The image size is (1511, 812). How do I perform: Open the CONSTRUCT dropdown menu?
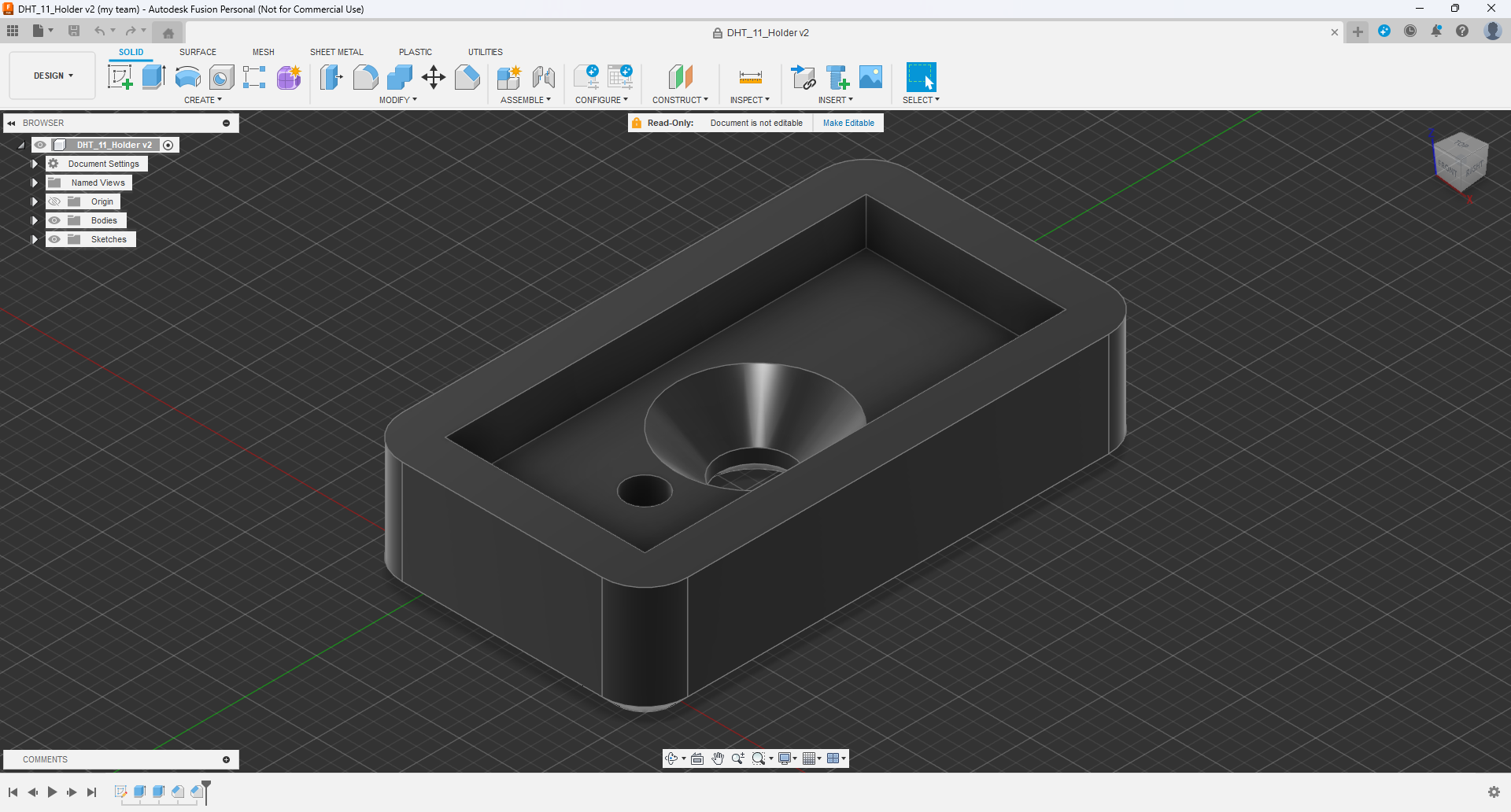click(x=680, y=100)
